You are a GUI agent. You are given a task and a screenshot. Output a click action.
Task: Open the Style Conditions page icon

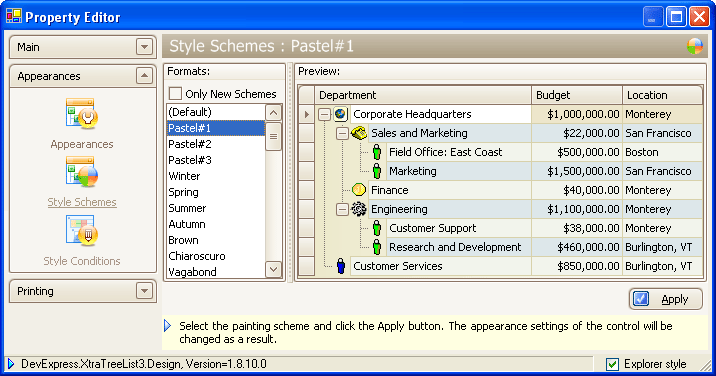tap(82, 230)
